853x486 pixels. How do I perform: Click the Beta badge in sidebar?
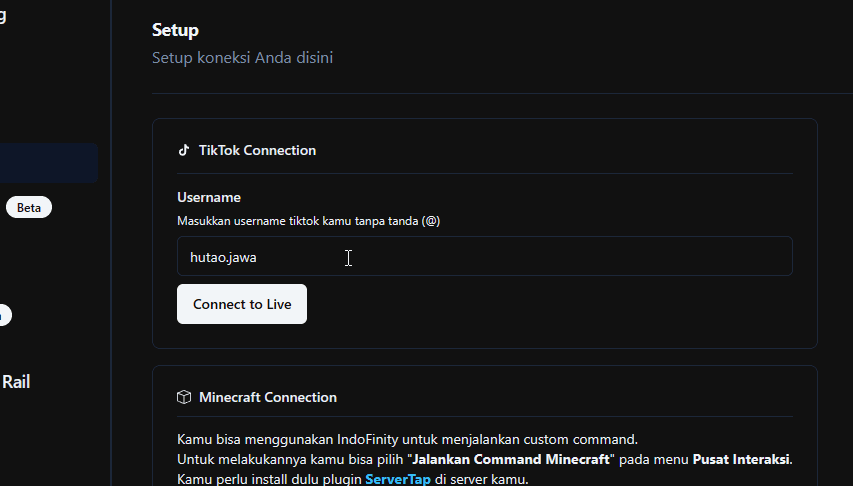click(28, 208)
